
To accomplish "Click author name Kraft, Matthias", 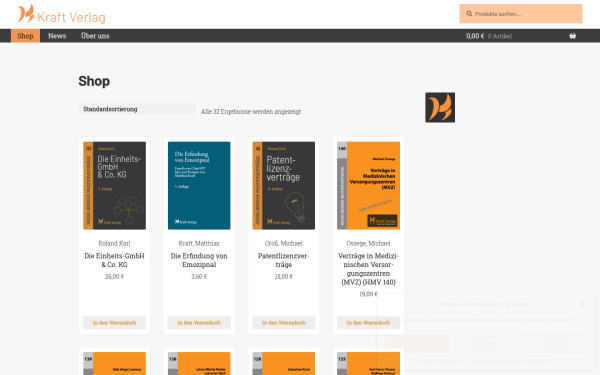I will [x=199, y=243].
